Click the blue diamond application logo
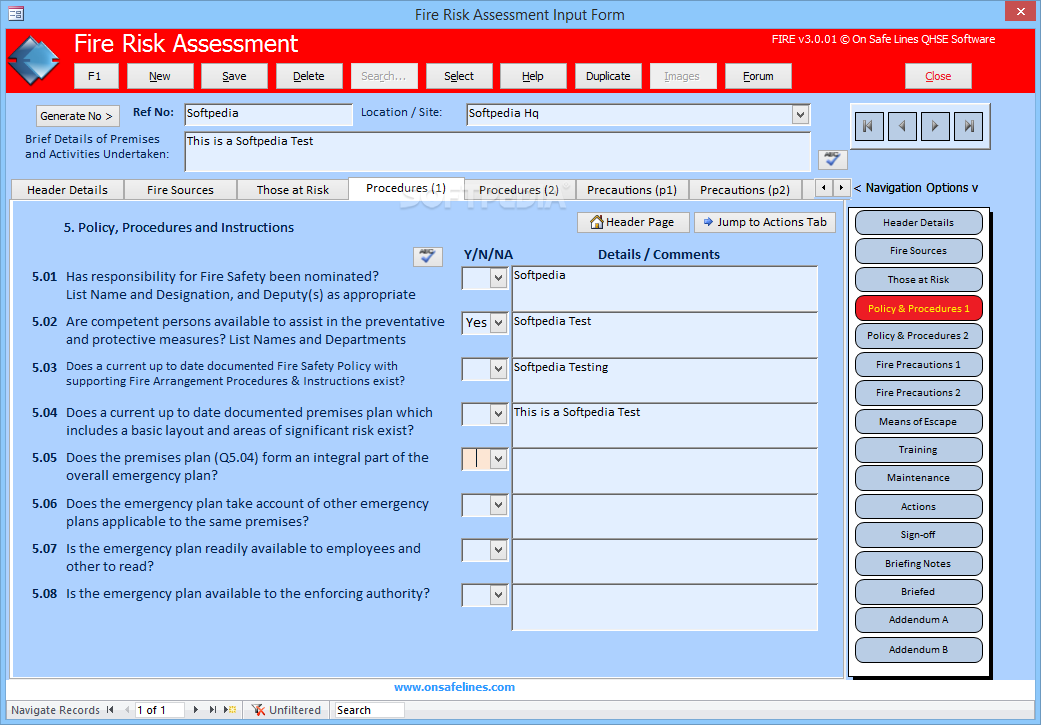Image resolution: width=1041 pixels, height=725 pixels. 34,62
